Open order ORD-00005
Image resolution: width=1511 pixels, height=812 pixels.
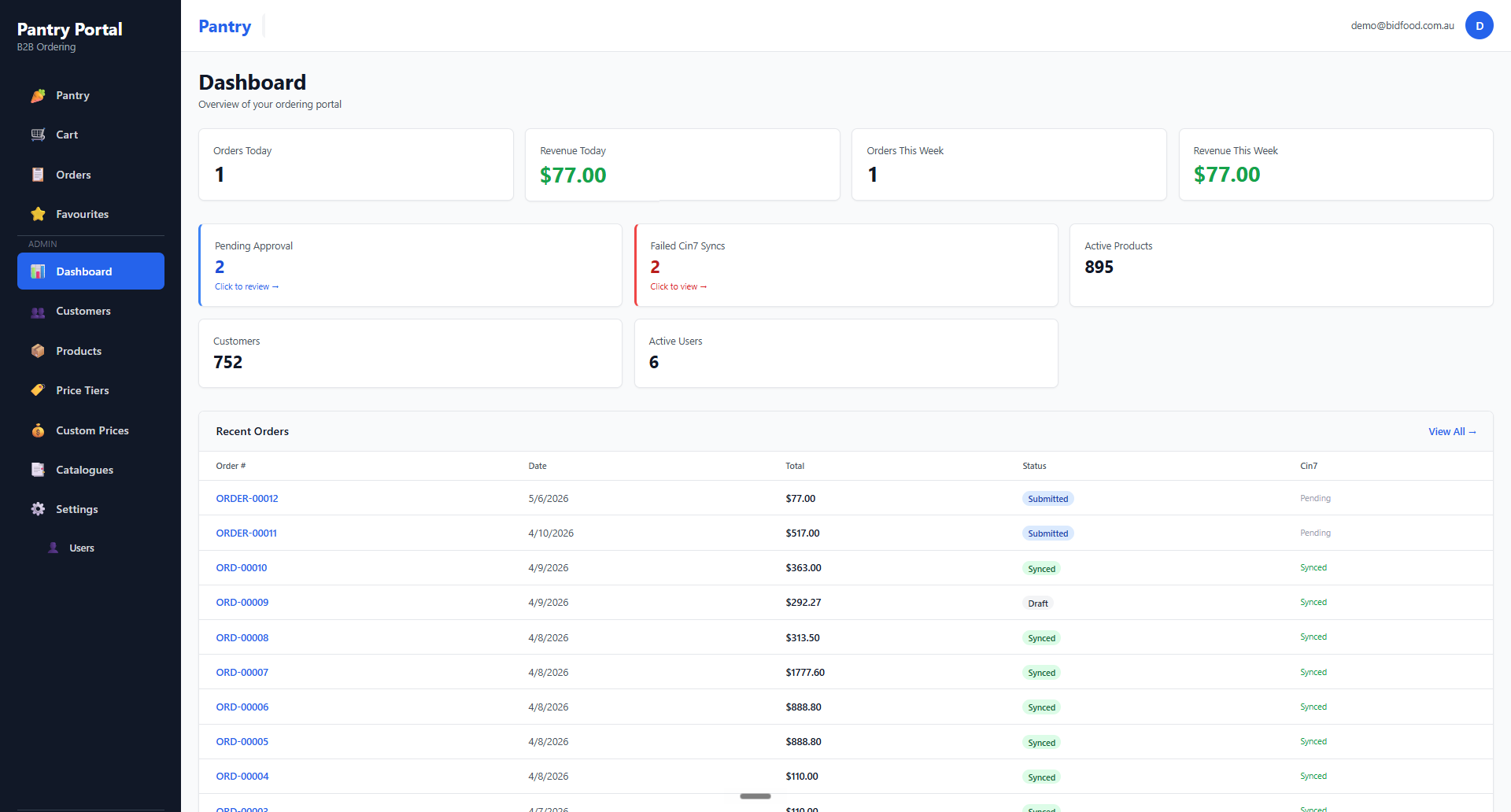click(x=242, y=741)
